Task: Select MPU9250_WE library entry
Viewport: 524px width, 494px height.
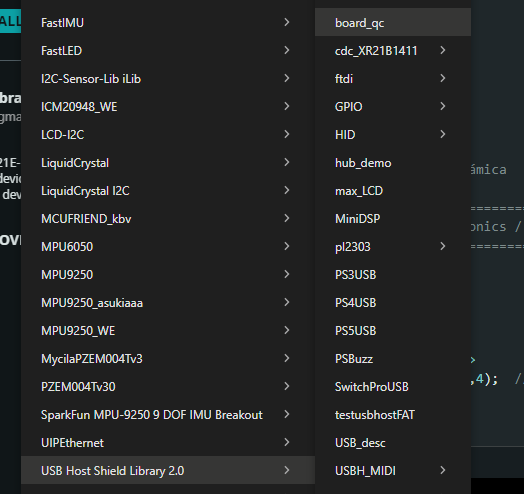Action: point(168,331)
